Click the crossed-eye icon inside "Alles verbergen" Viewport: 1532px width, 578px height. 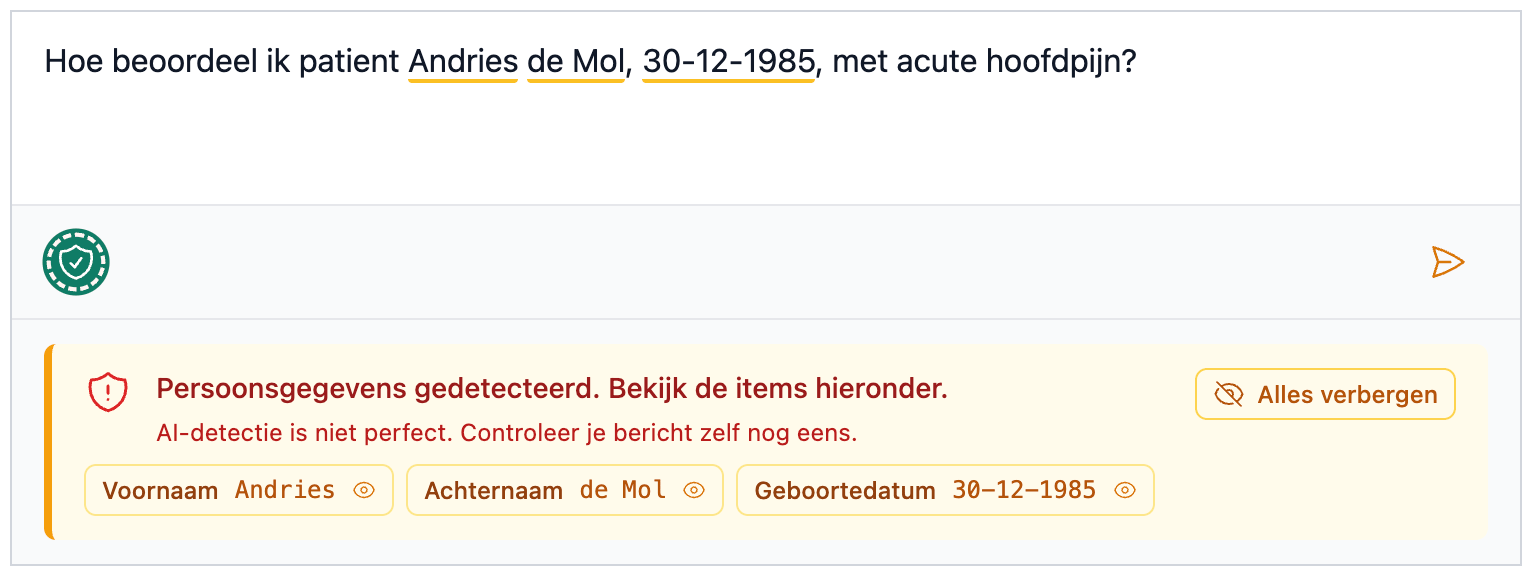point(1231,393)
